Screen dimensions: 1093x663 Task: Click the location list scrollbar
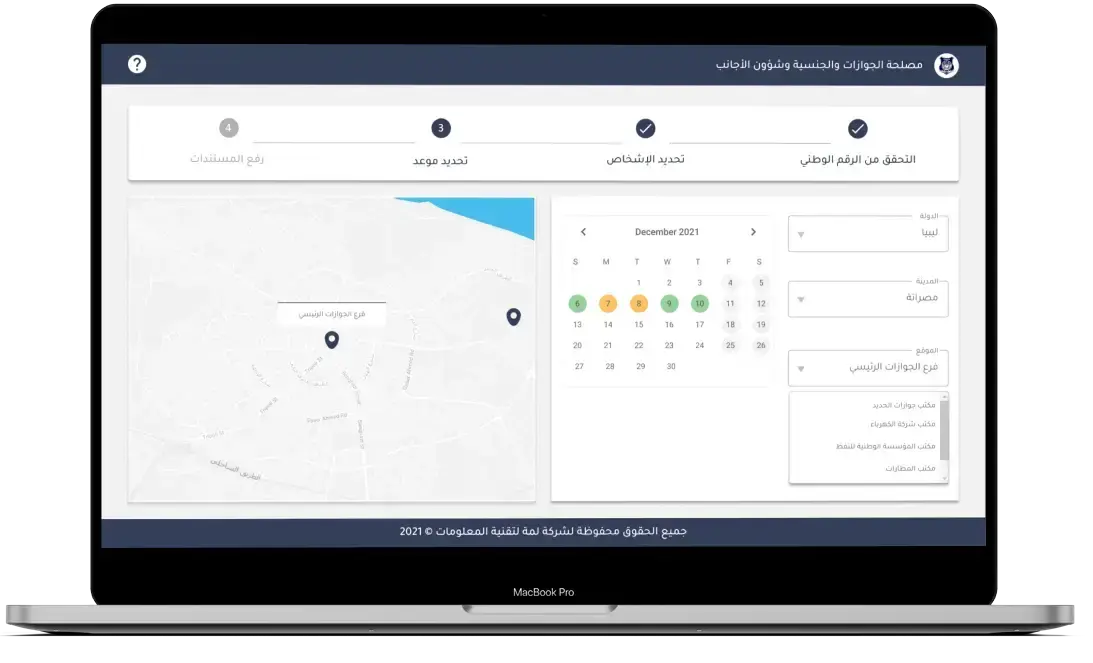pyautogui.click(x=944, y=430)
